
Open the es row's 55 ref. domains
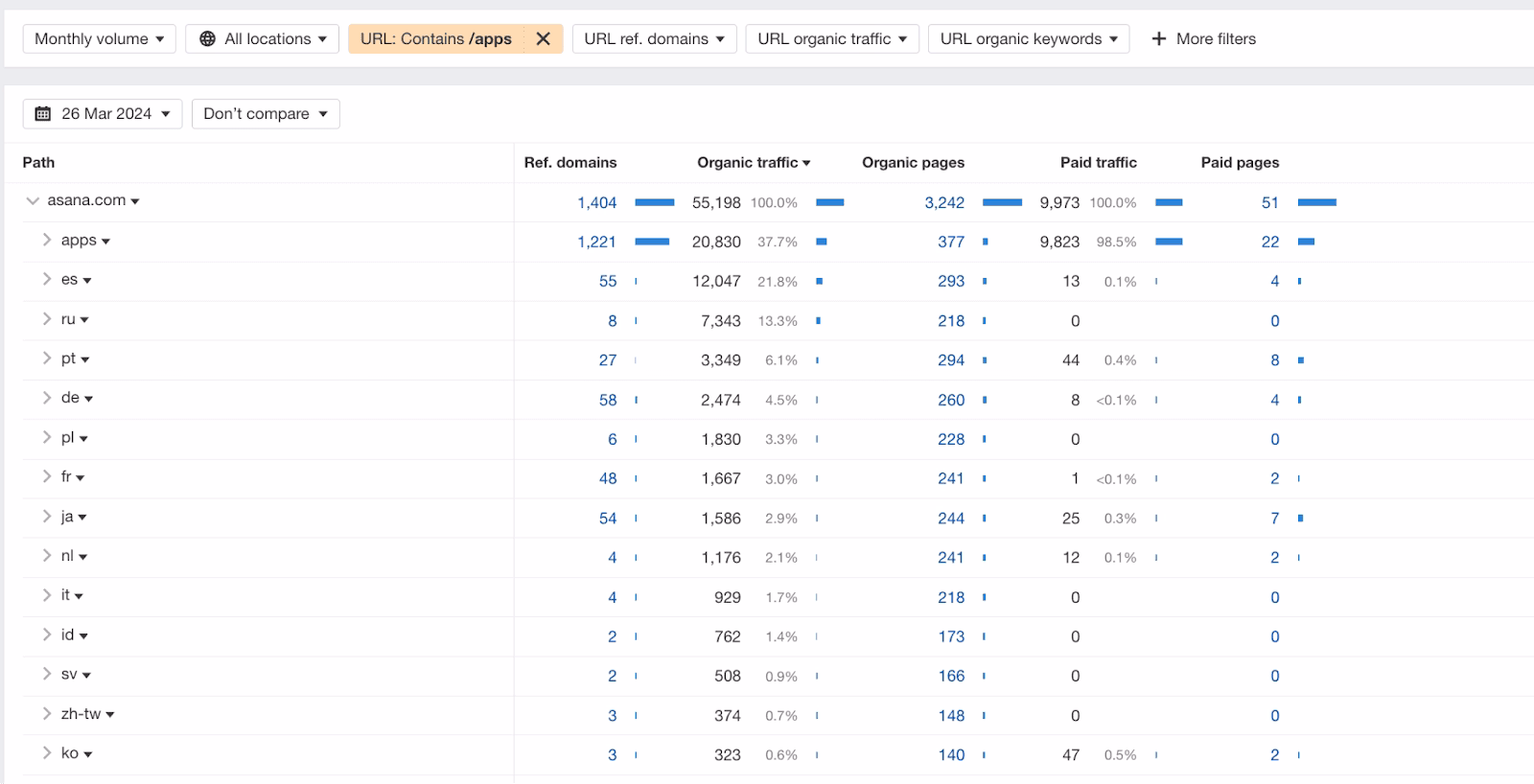point(608,282)
